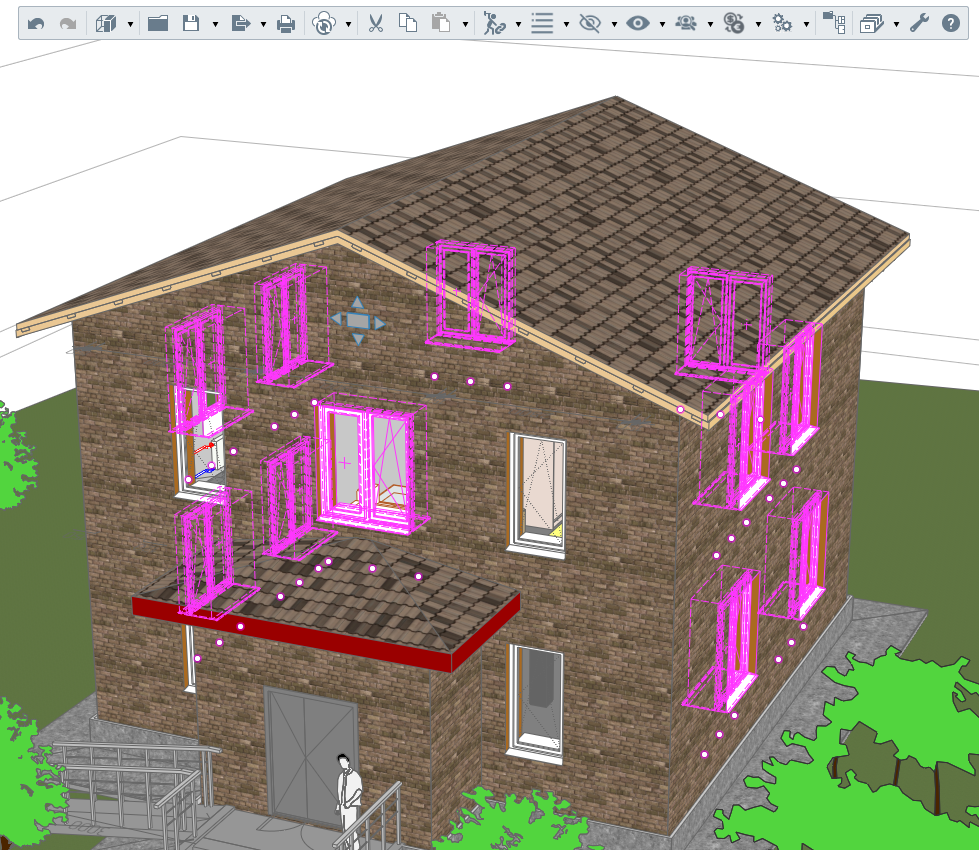Open the currency coins cost icon
Screen dimensions: 979x850
tap(734, 24)
